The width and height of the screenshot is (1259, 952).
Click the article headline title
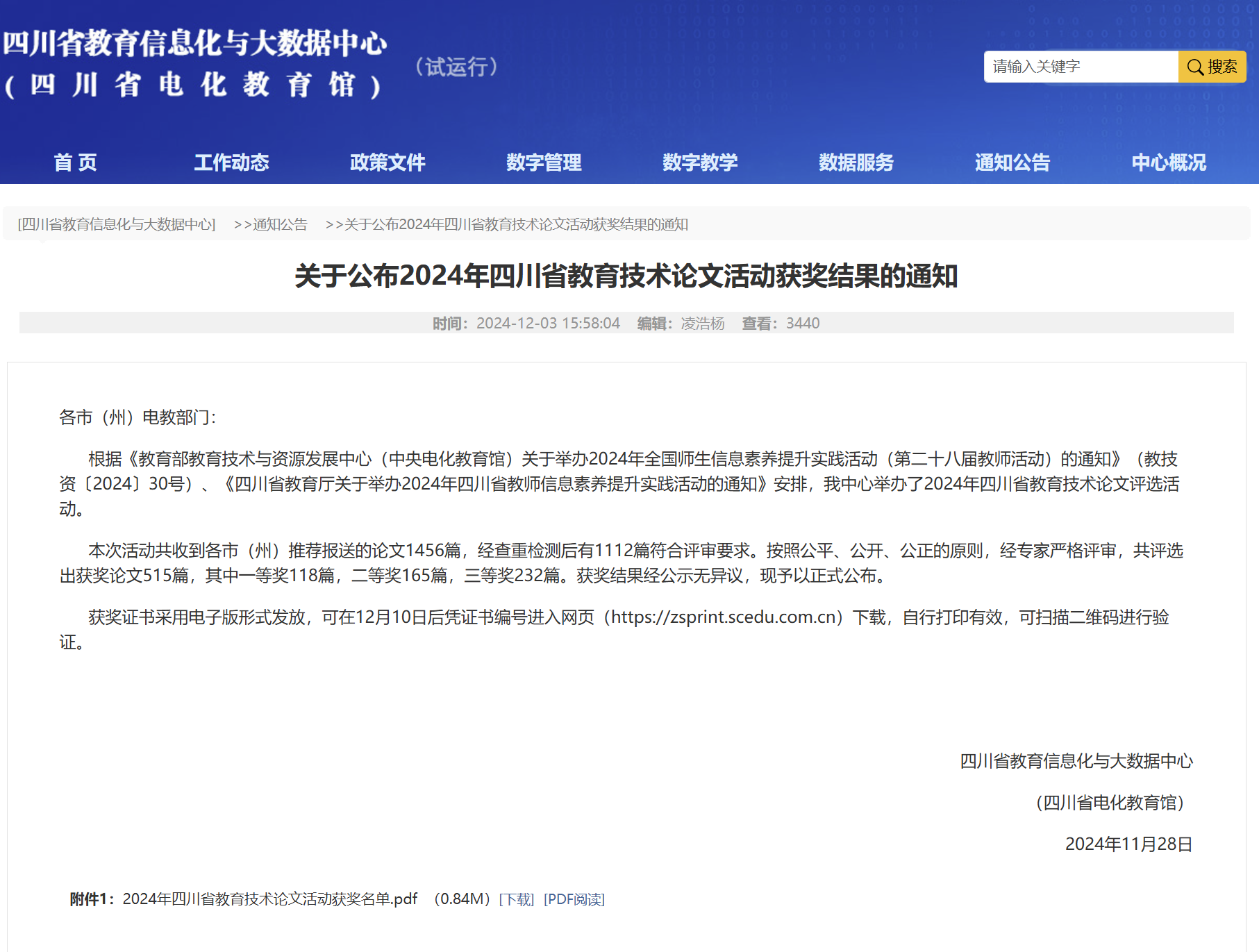(626, 276)
